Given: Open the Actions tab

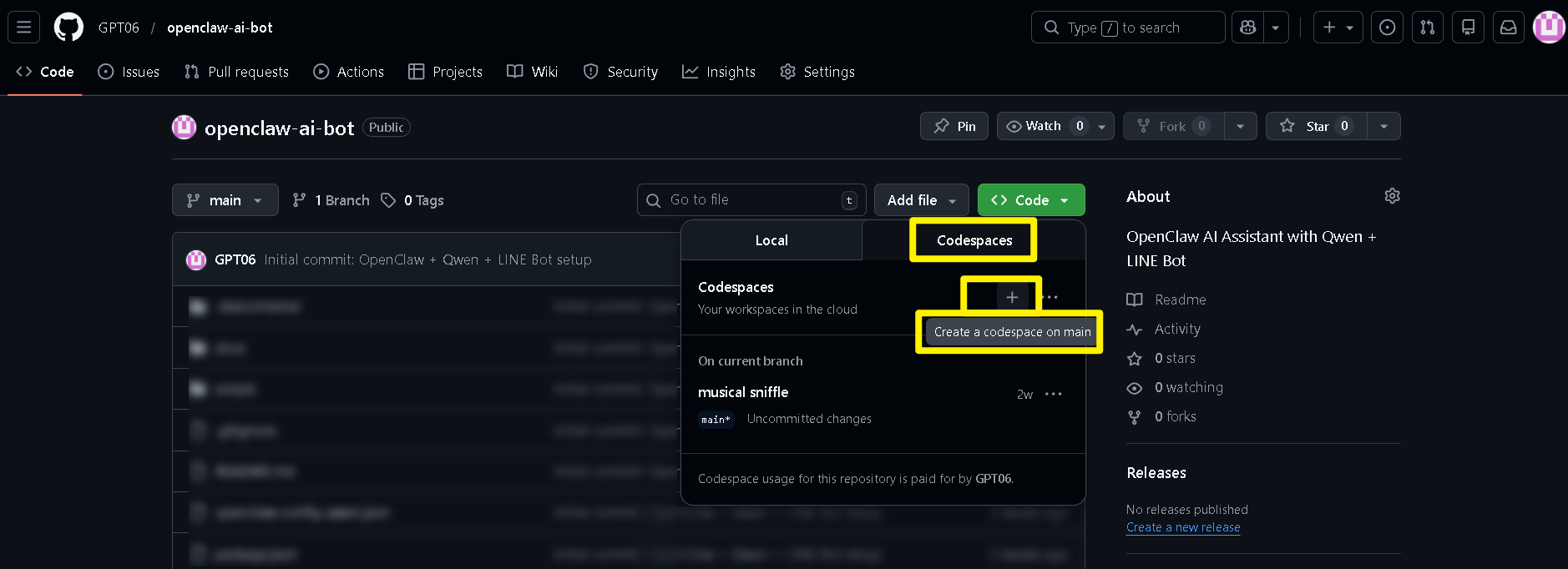Looking at the screenshot, I should click(349, 72).
